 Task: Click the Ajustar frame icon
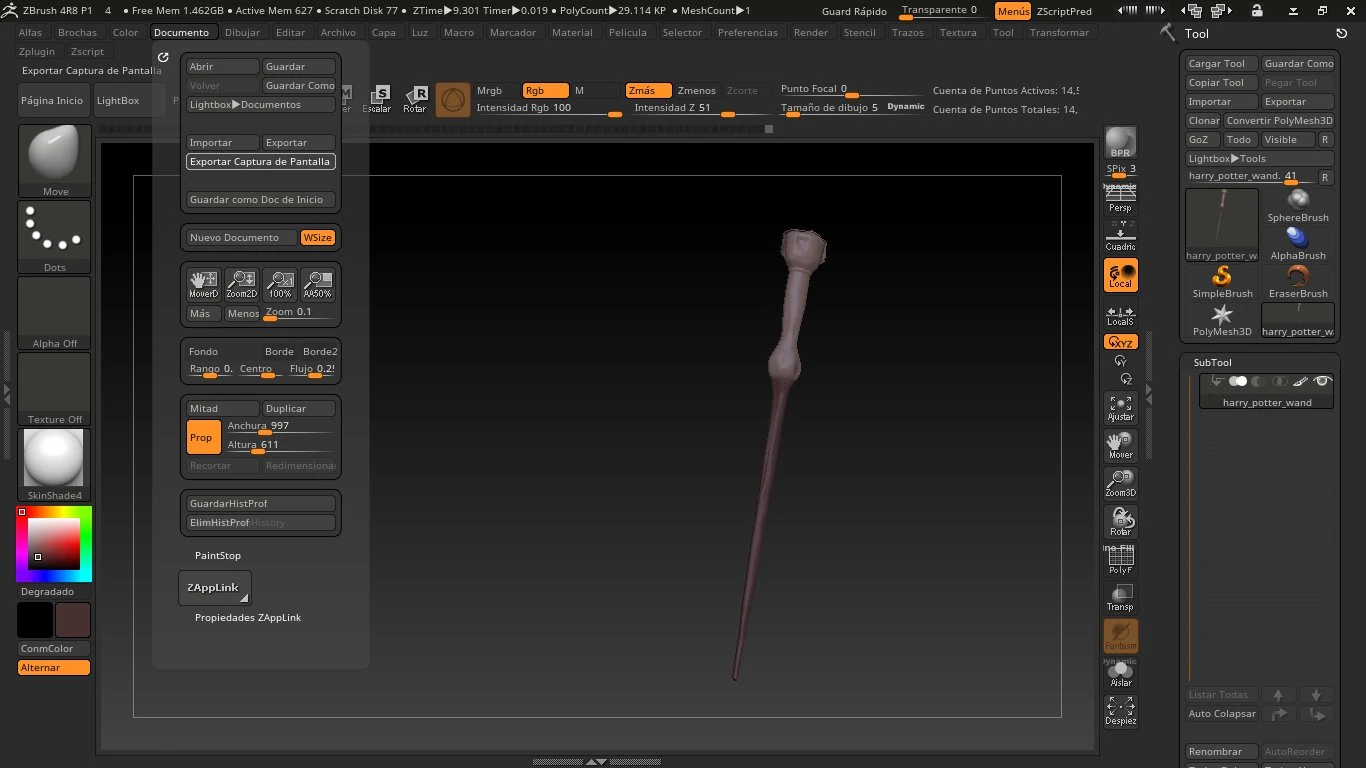click(1120, 408)
